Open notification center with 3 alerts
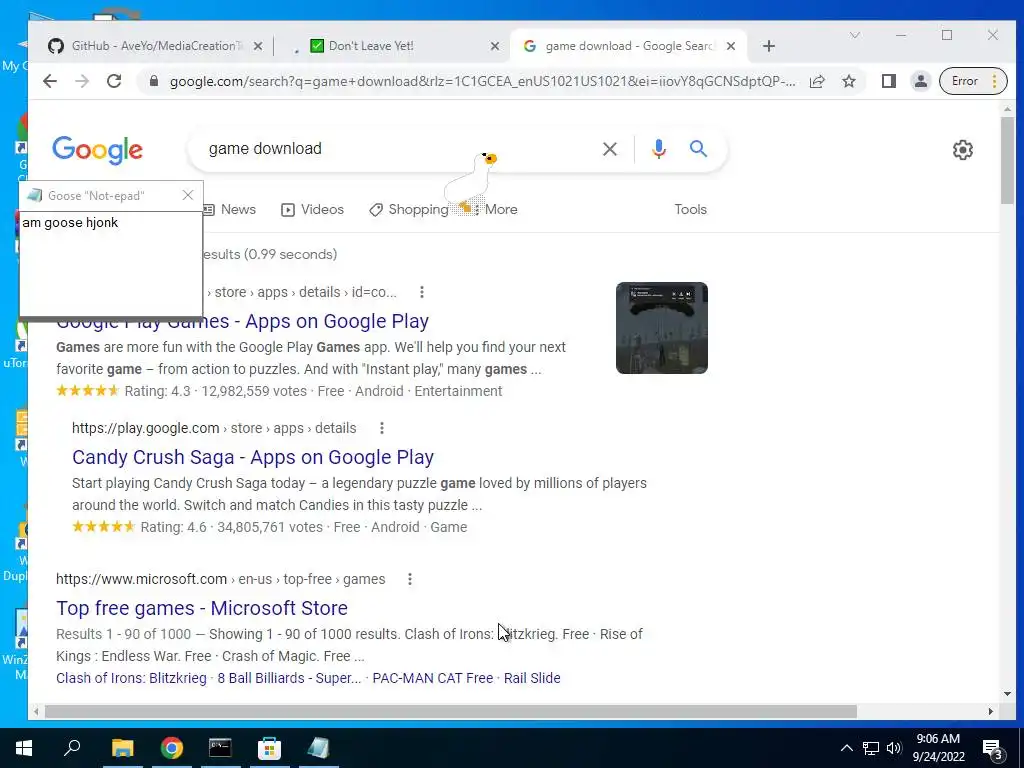This screenshot has height=768, width=1024. click(993, 750)
